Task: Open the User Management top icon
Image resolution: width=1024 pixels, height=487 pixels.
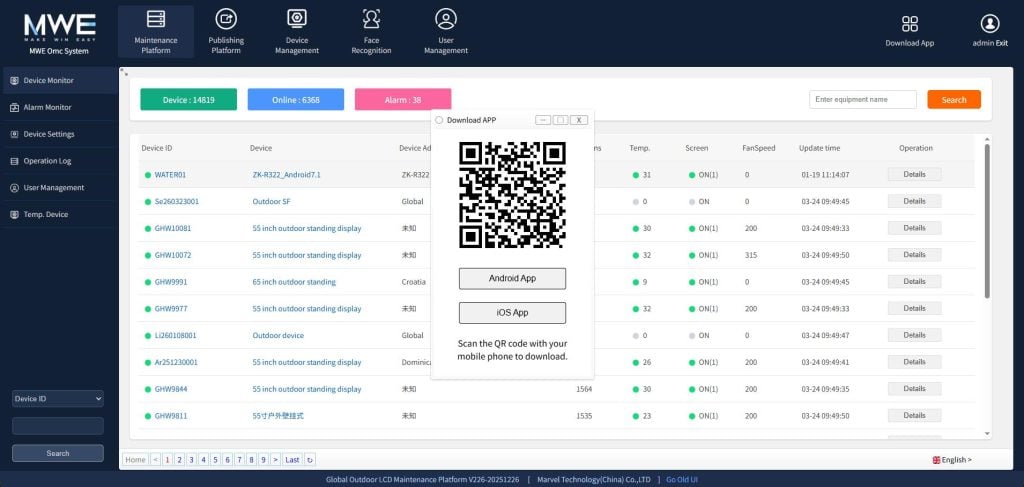Action: pos(446,19)
